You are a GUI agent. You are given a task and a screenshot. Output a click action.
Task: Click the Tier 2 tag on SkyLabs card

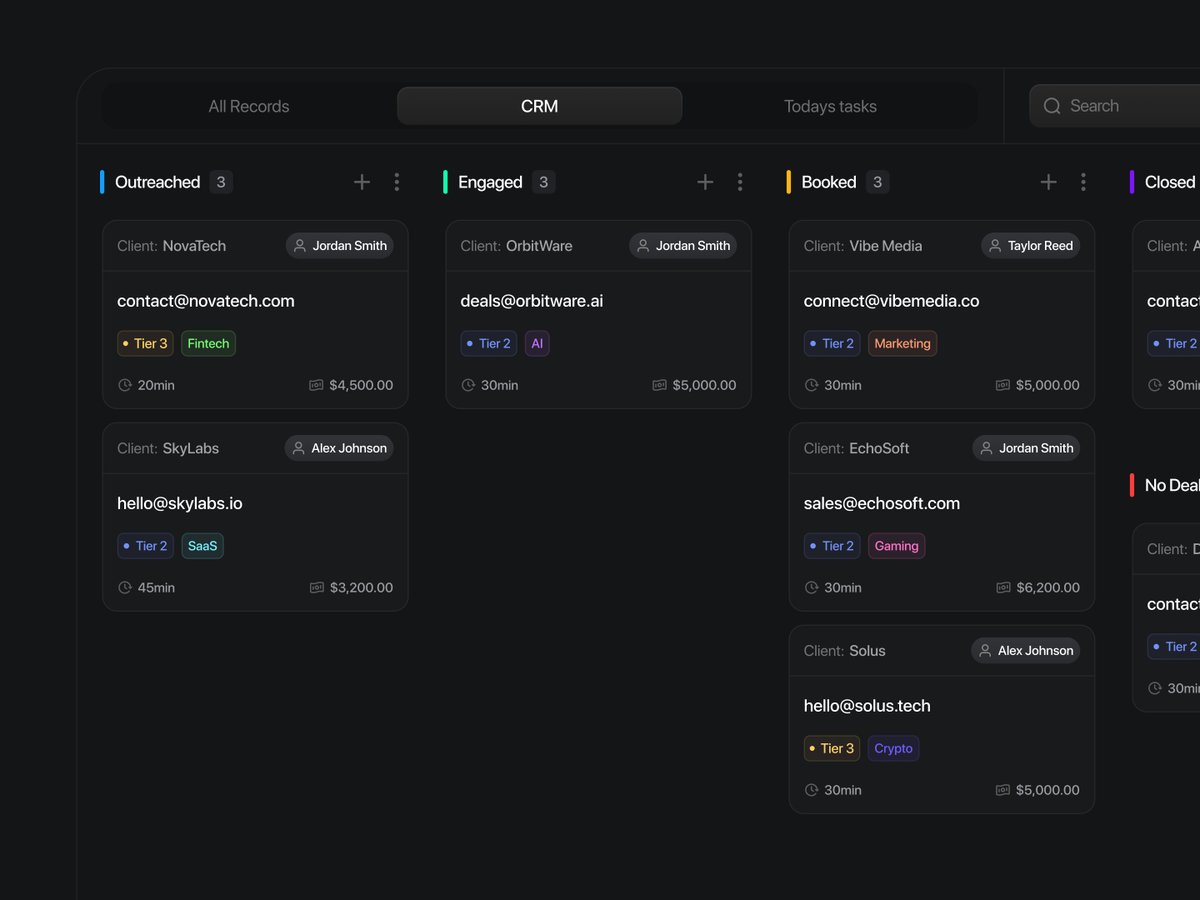[146, 546]
